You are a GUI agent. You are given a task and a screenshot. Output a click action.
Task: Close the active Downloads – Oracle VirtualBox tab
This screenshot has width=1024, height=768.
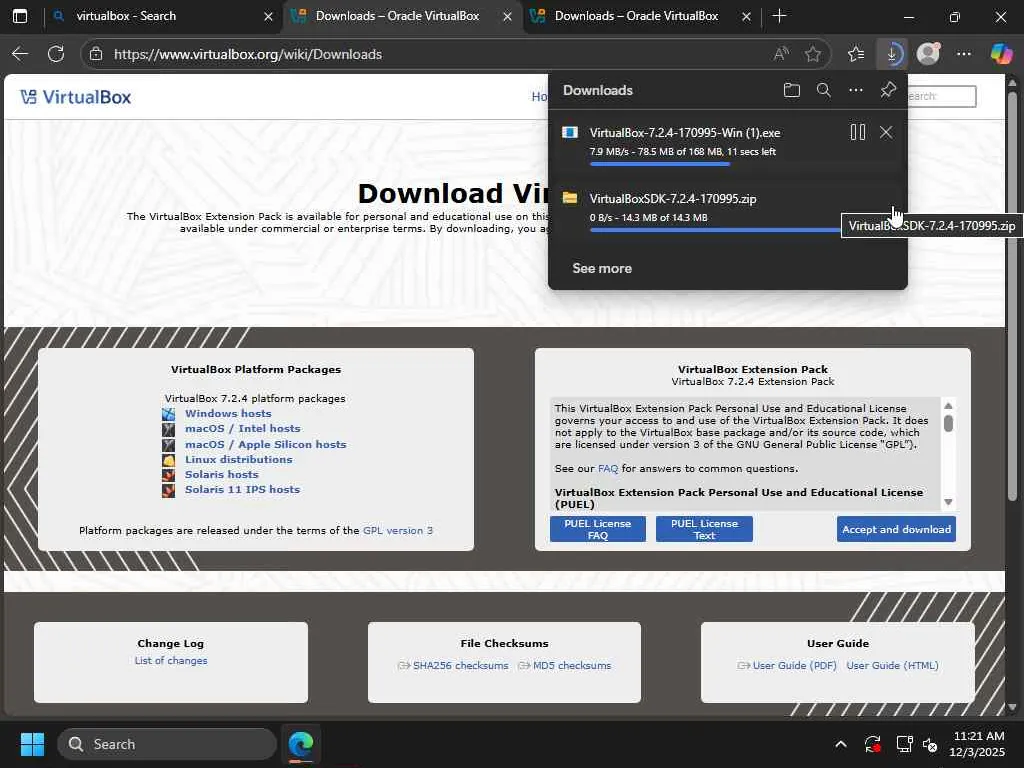click(507, 16)
